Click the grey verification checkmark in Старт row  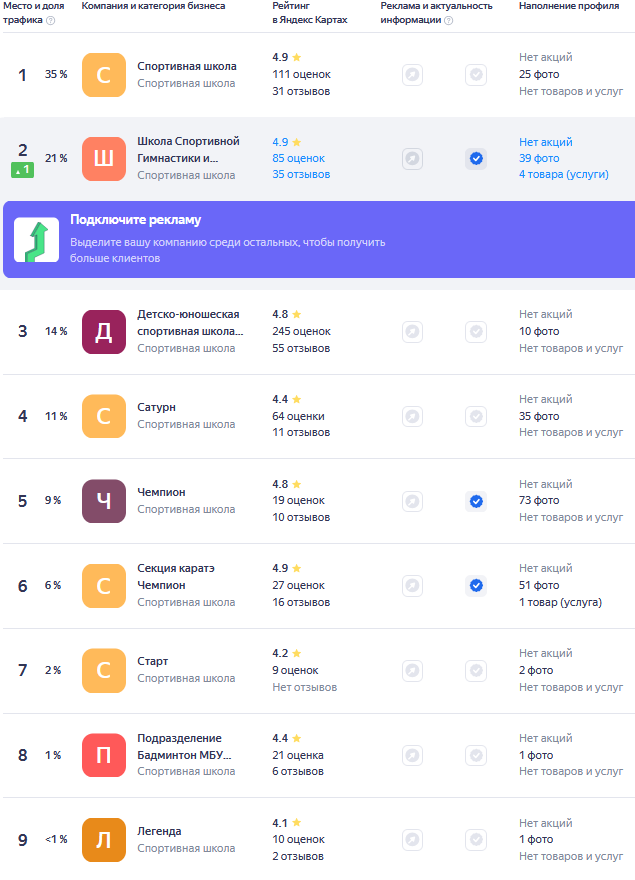click(x=476, y=670)
